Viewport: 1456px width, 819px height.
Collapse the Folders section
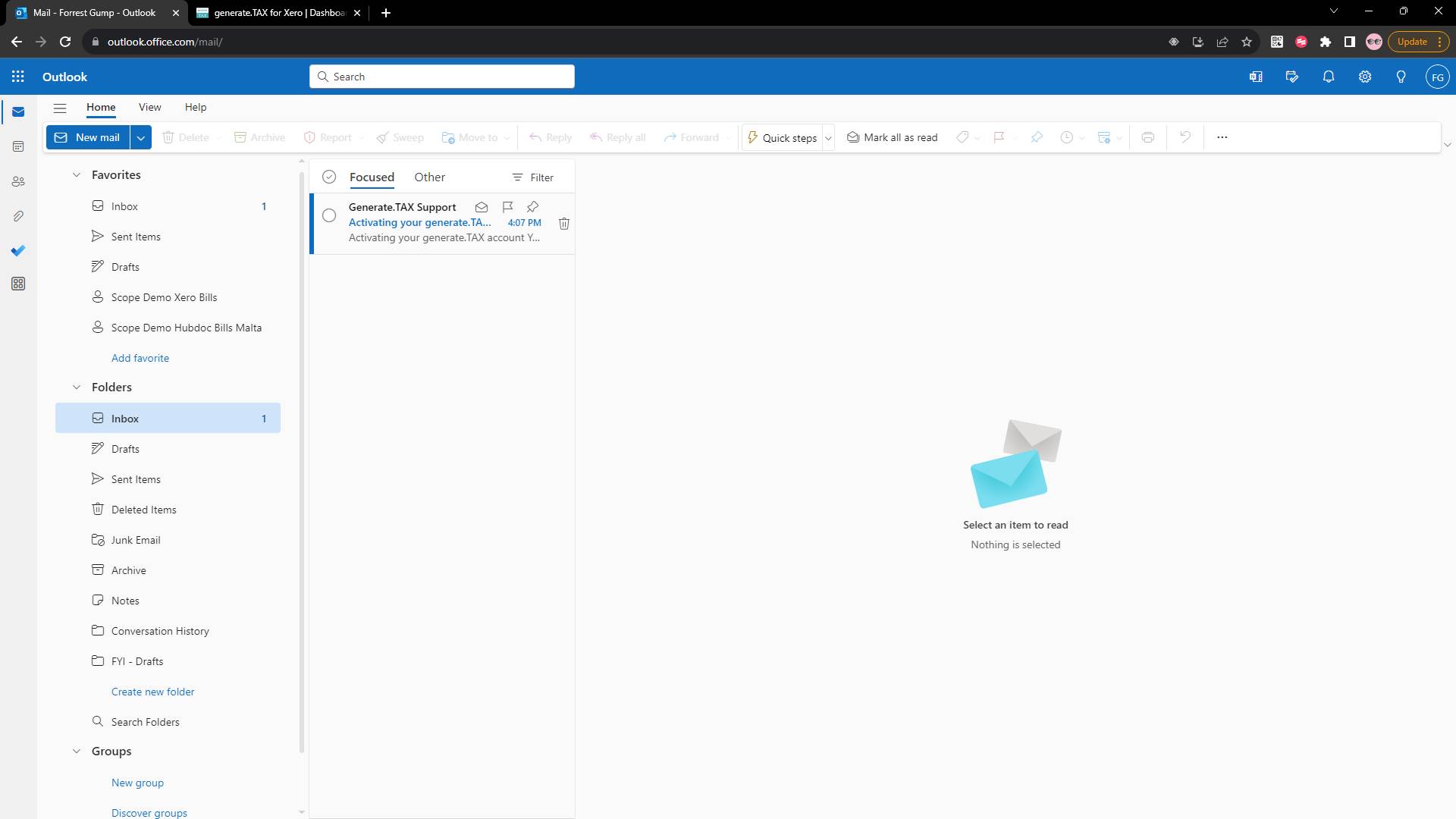[x=76, y=388]
